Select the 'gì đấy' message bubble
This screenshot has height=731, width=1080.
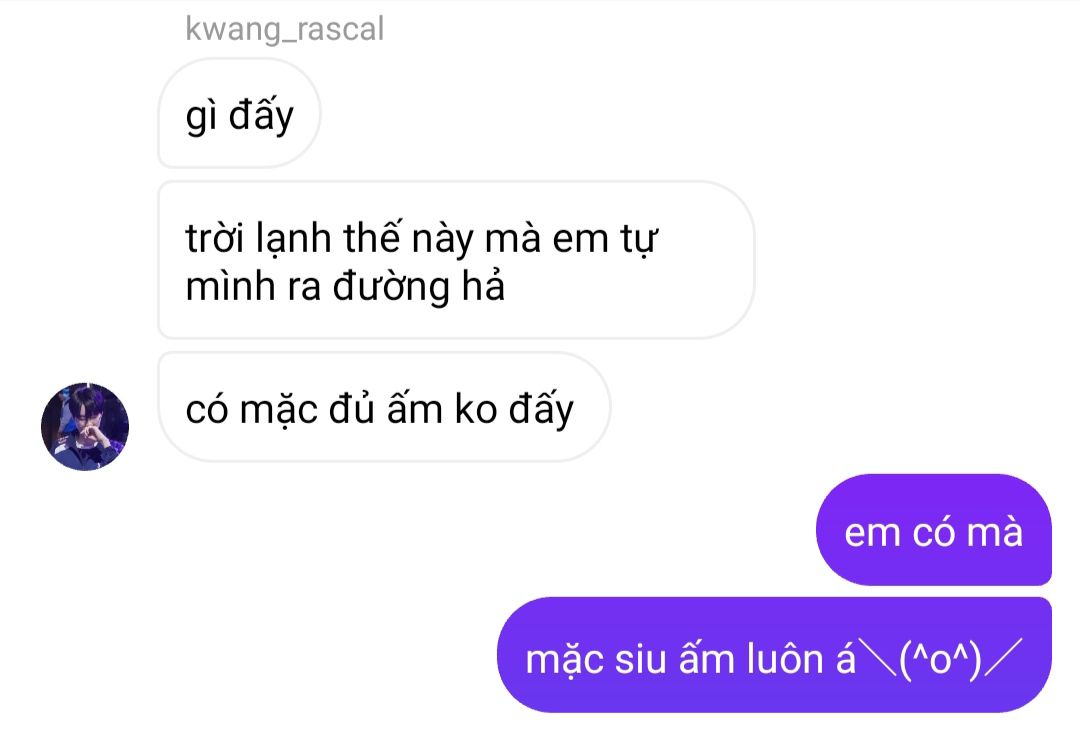(239, 114)
